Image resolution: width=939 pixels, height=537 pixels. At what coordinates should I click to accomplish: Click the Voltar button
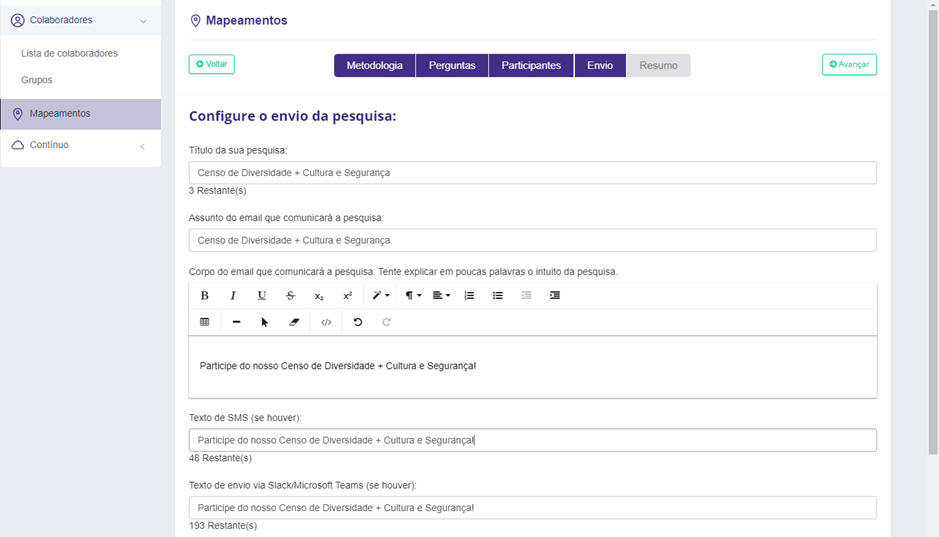[x=212, y=64]
